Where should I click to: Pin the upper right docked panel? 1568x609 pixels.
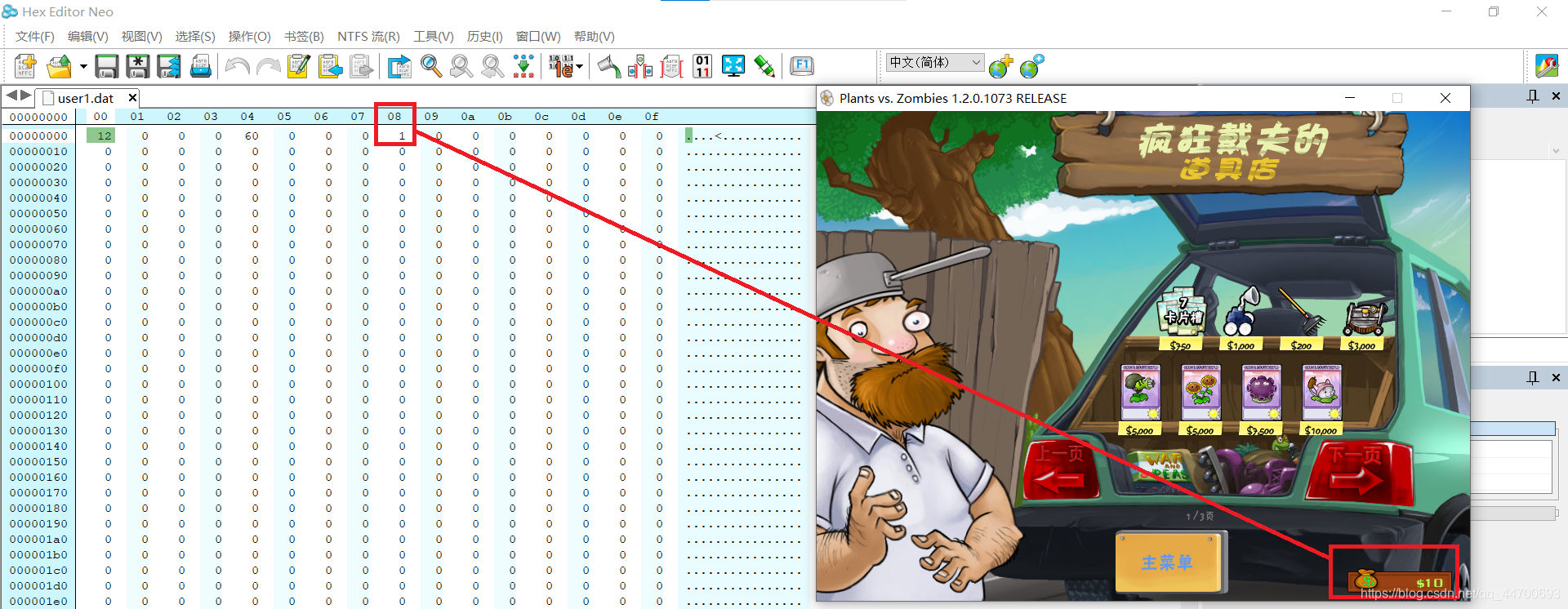coord(1533,96)
